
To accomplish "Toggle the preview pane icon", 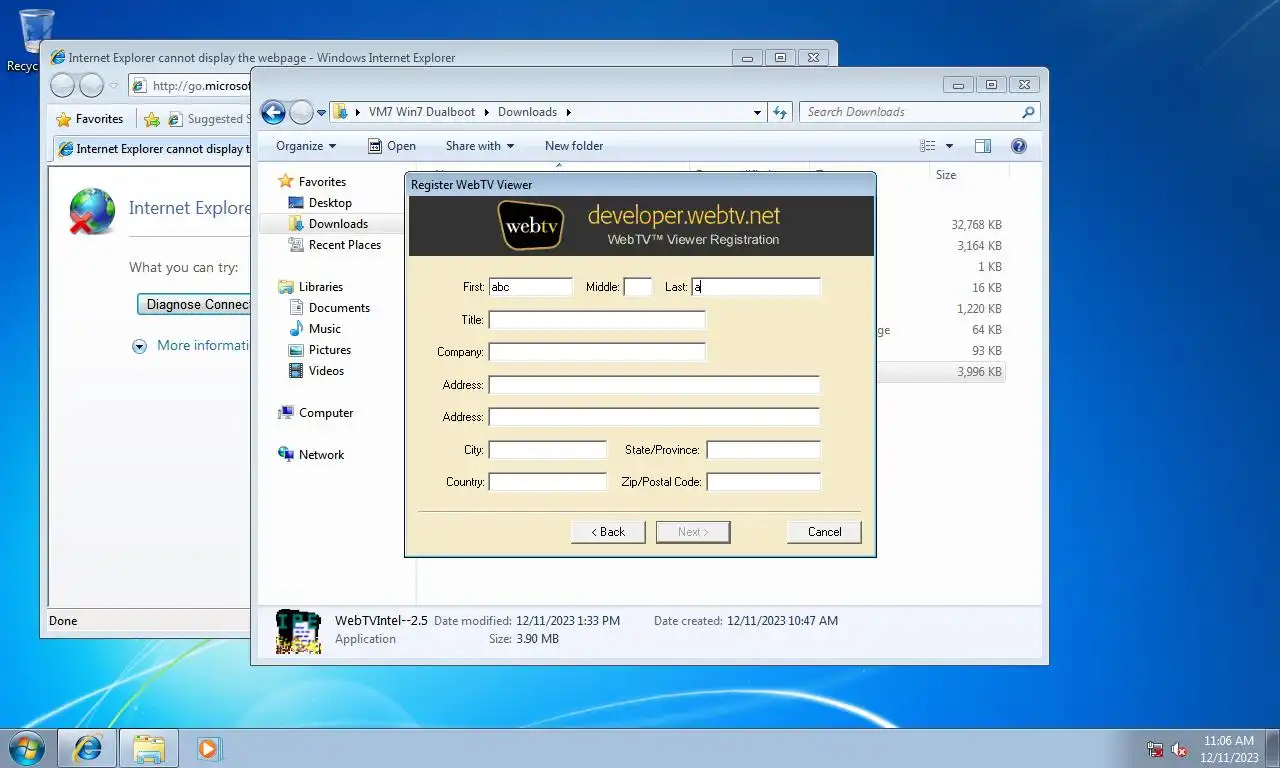I will point(983,146).
